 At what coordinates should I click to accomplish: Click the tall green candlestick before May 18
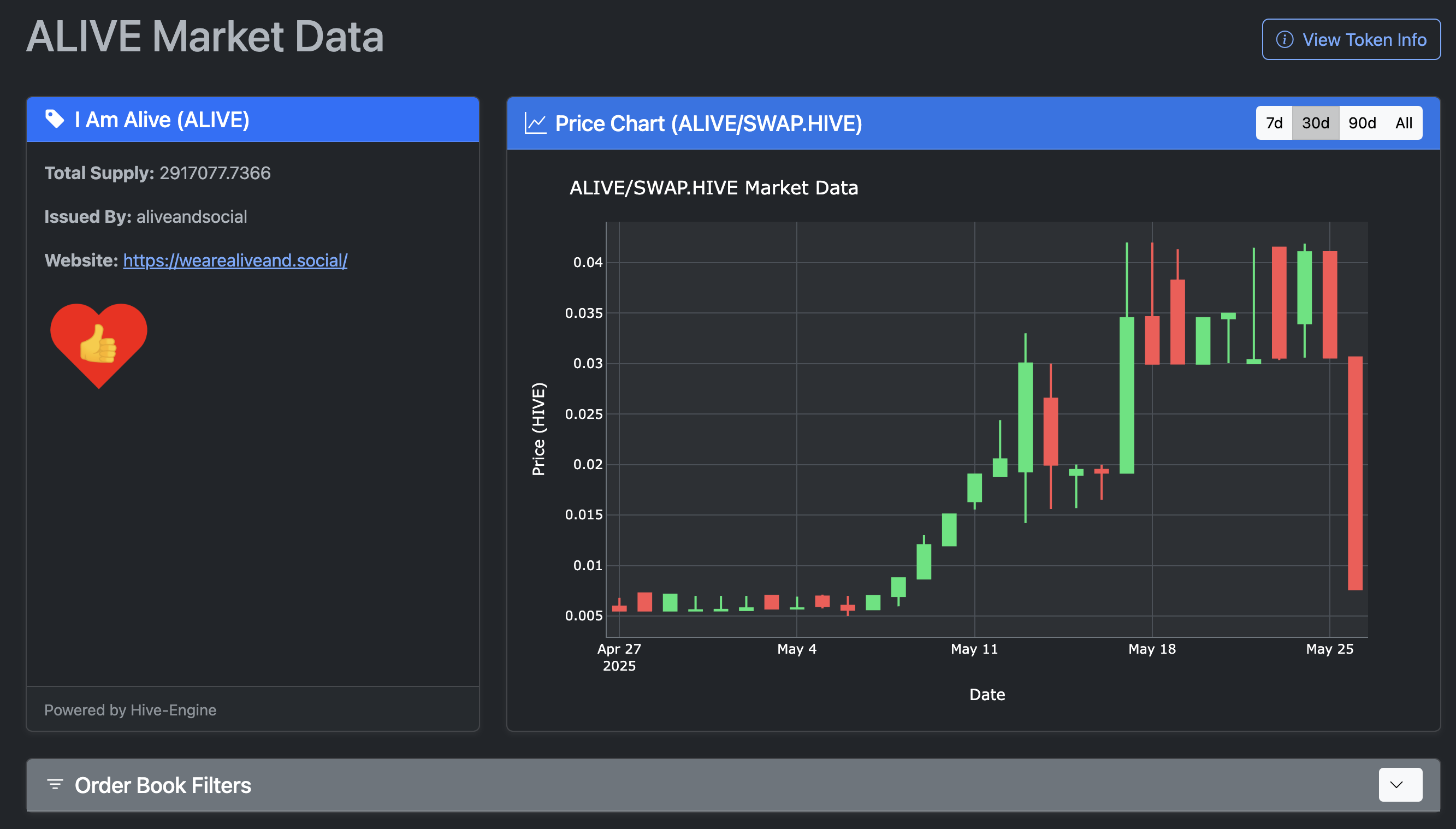point(1126,395)
